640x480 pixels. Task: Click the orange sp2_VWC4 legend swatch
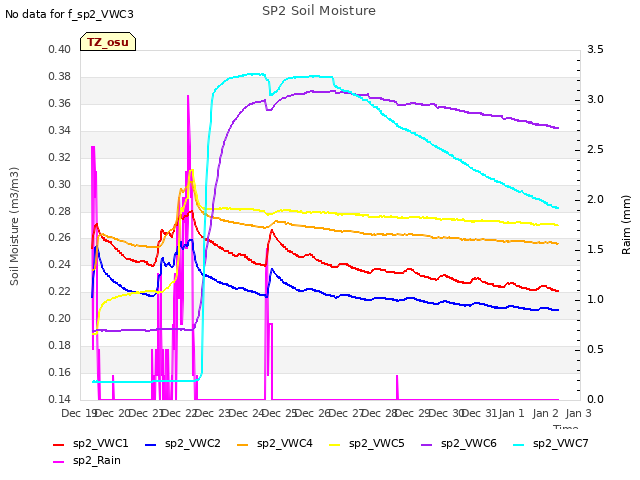242,444
